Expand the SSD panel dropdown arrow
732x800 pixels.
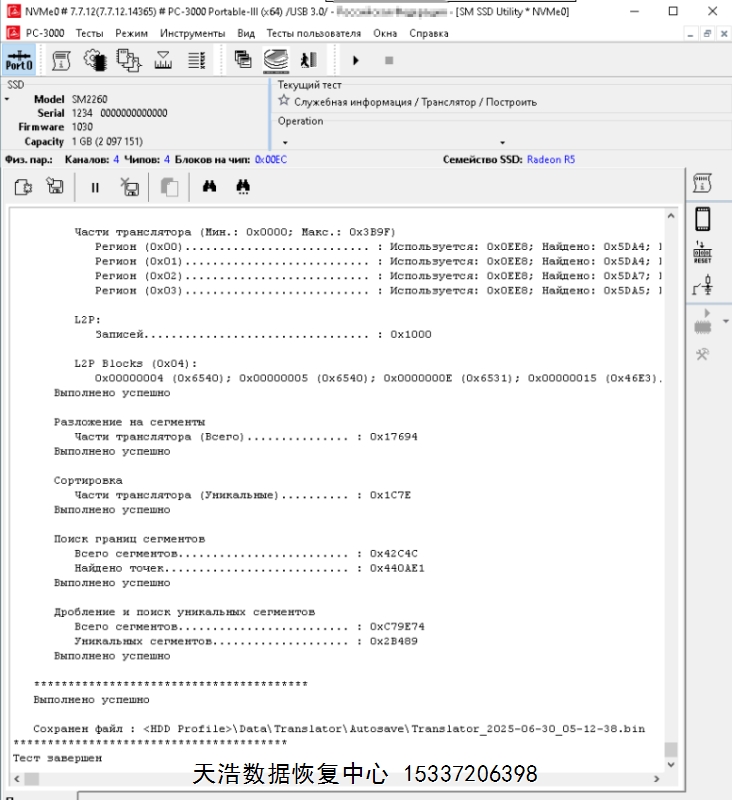tap(7, 100)
